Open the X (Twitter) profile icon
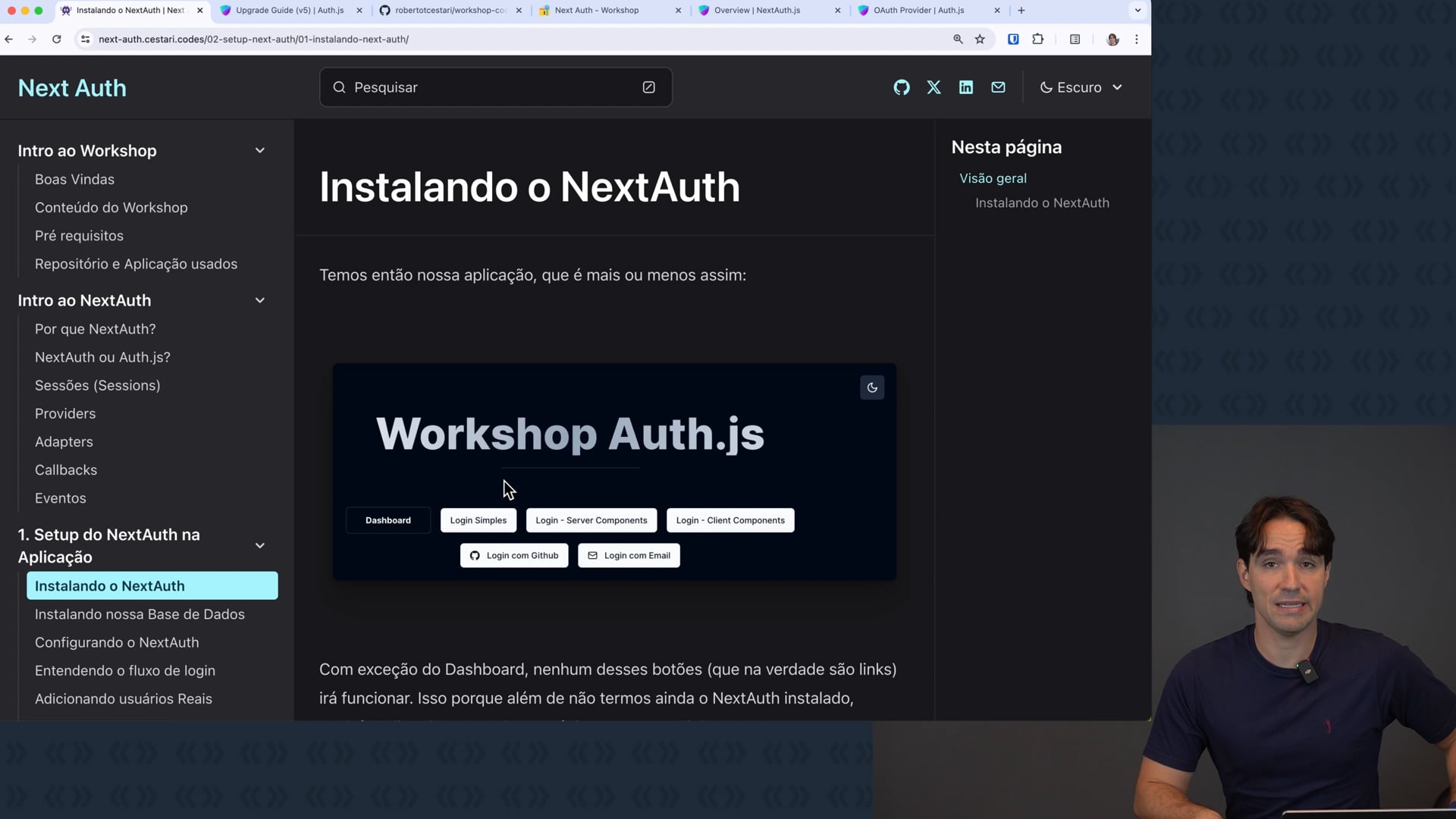The width and height of the screenshot is (1456, 819). 934,87
